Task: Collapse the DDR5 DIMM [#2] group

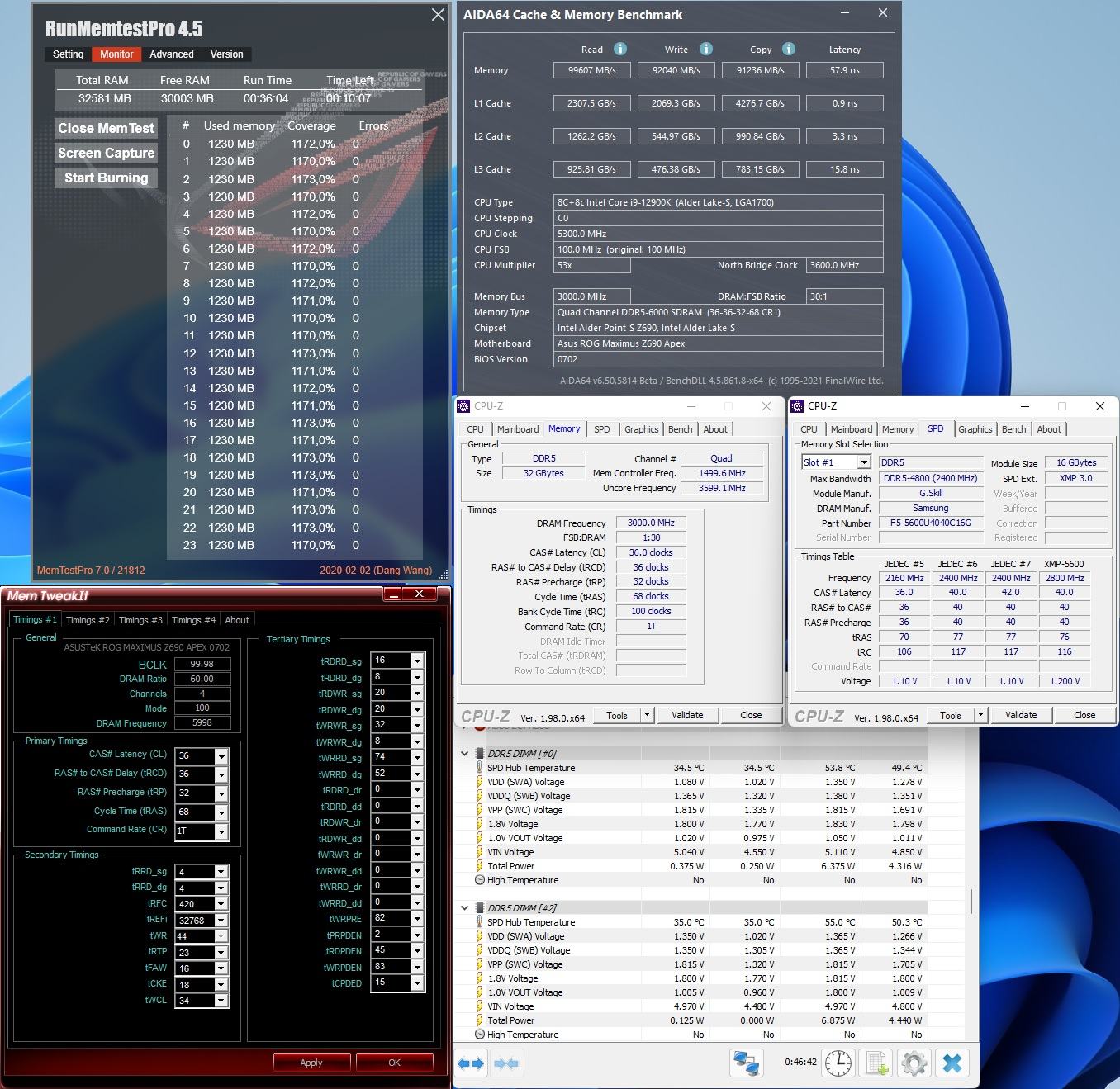Action: pyautogui.click(x=465, y=908)
